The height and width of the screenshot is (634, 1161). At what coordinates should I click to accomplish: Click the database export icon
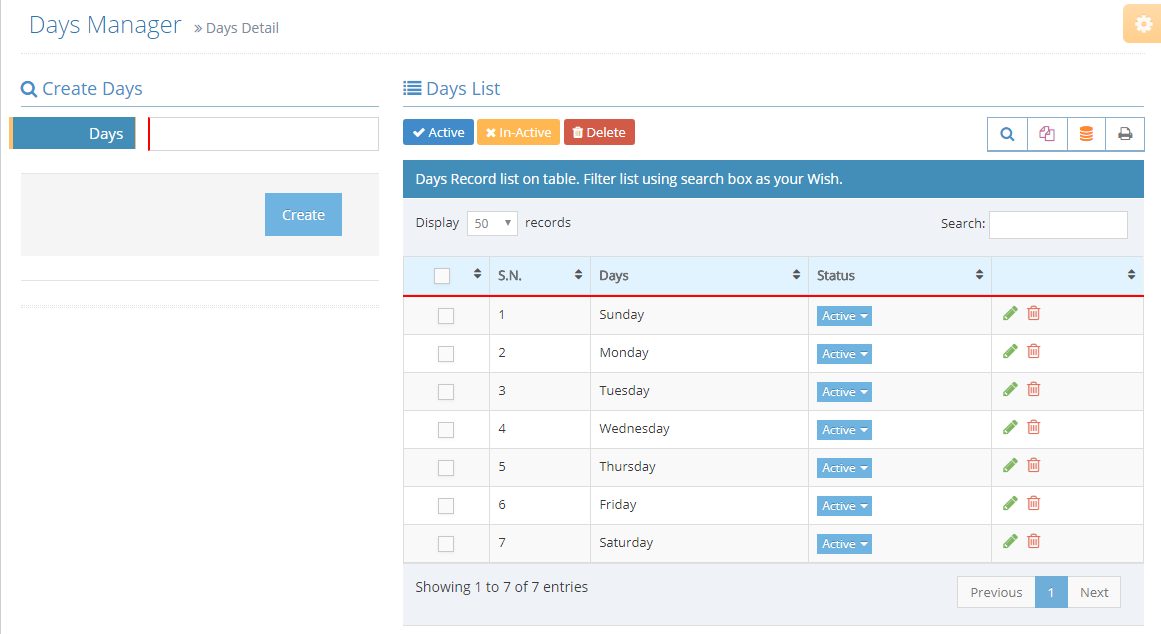(1086, 134)
